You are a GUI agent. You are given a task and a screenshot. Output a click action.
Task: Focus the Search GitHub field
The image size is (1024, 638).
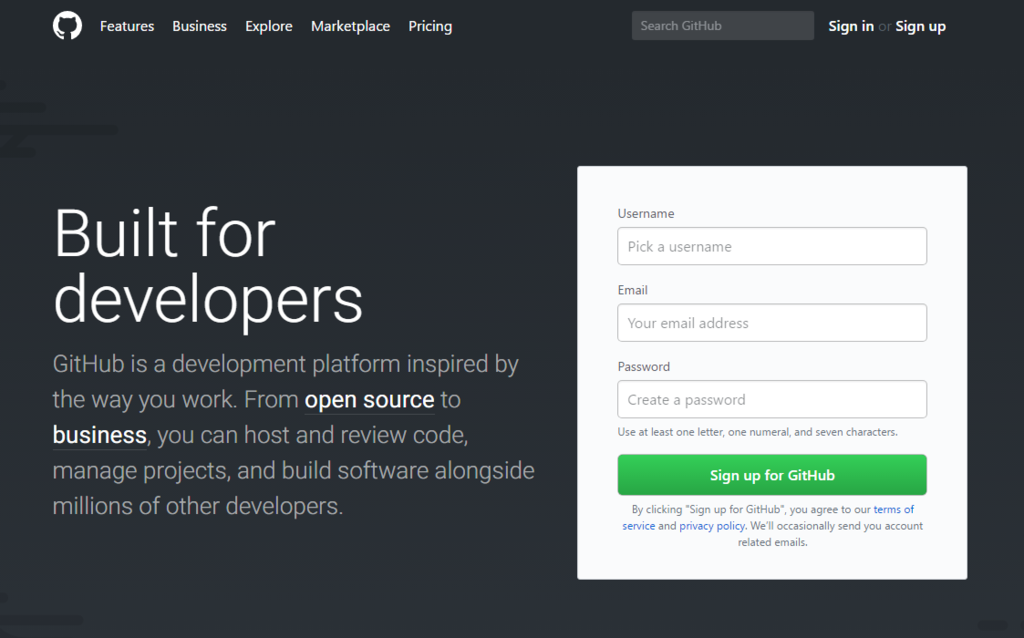tap(722, 25)
